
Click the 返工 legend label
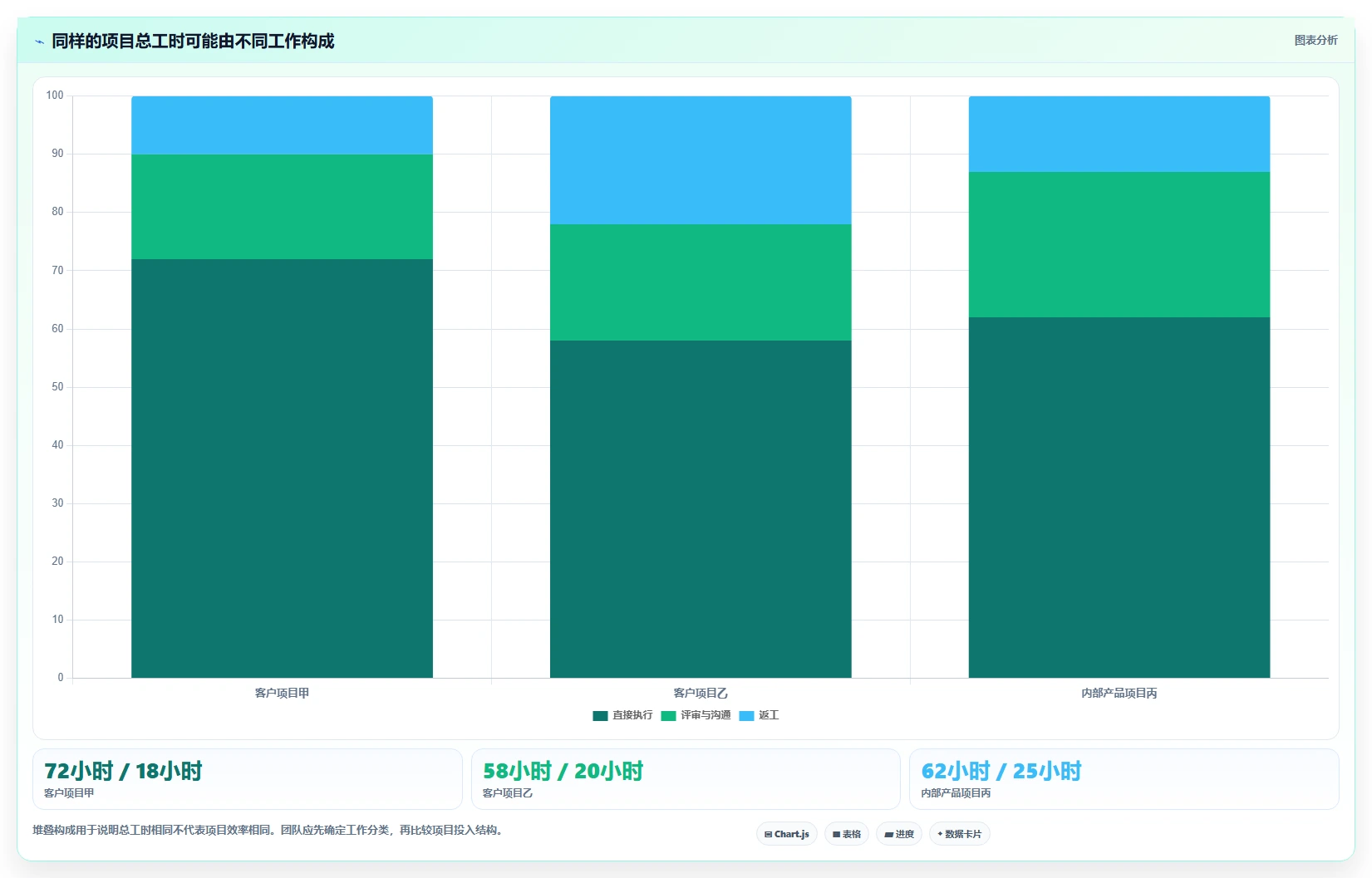click(x=769, y=715)
